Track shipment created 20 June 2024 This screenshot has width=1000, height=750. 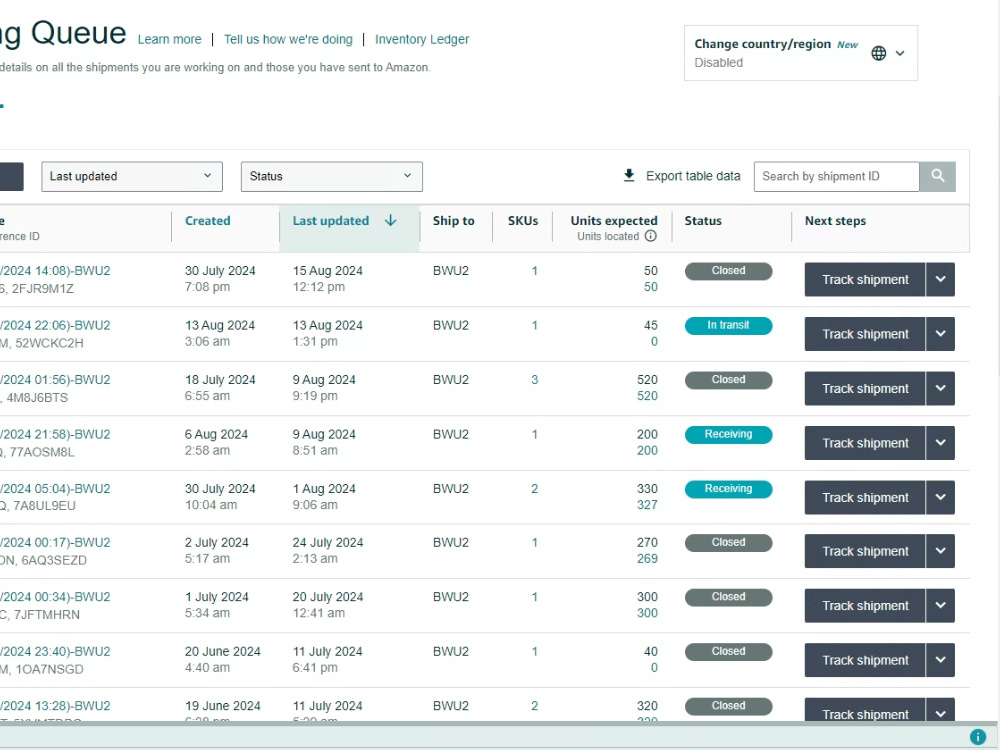865,660
